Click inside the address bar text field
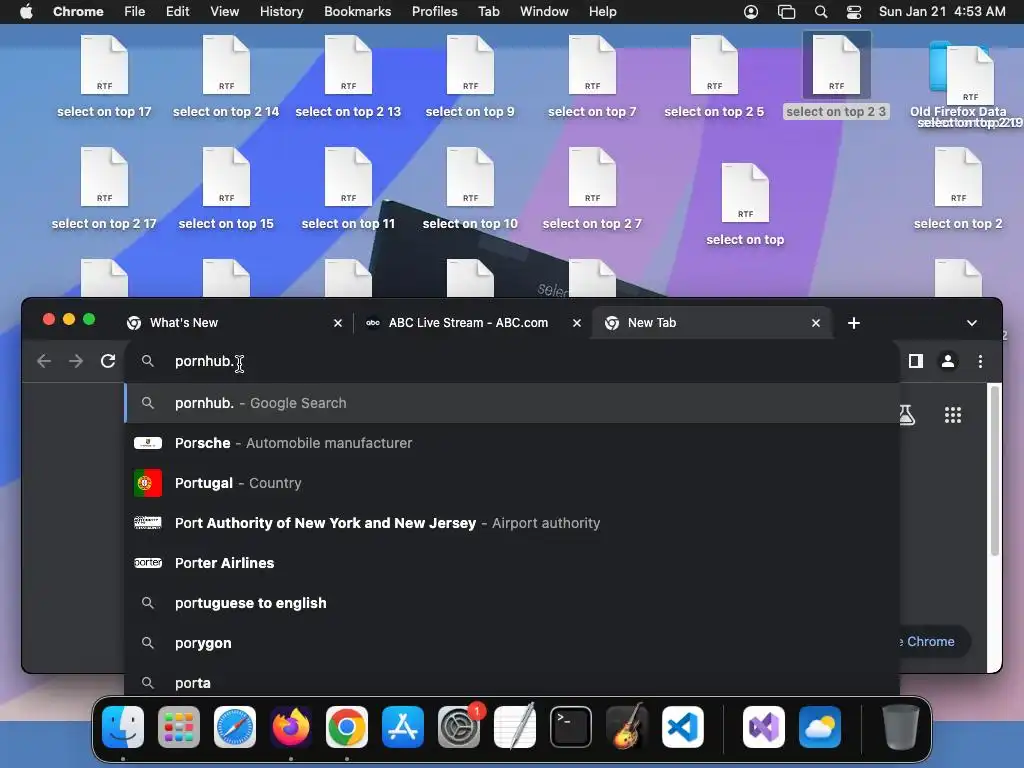Screen dimensions: 1024x768 coord(513,361)
